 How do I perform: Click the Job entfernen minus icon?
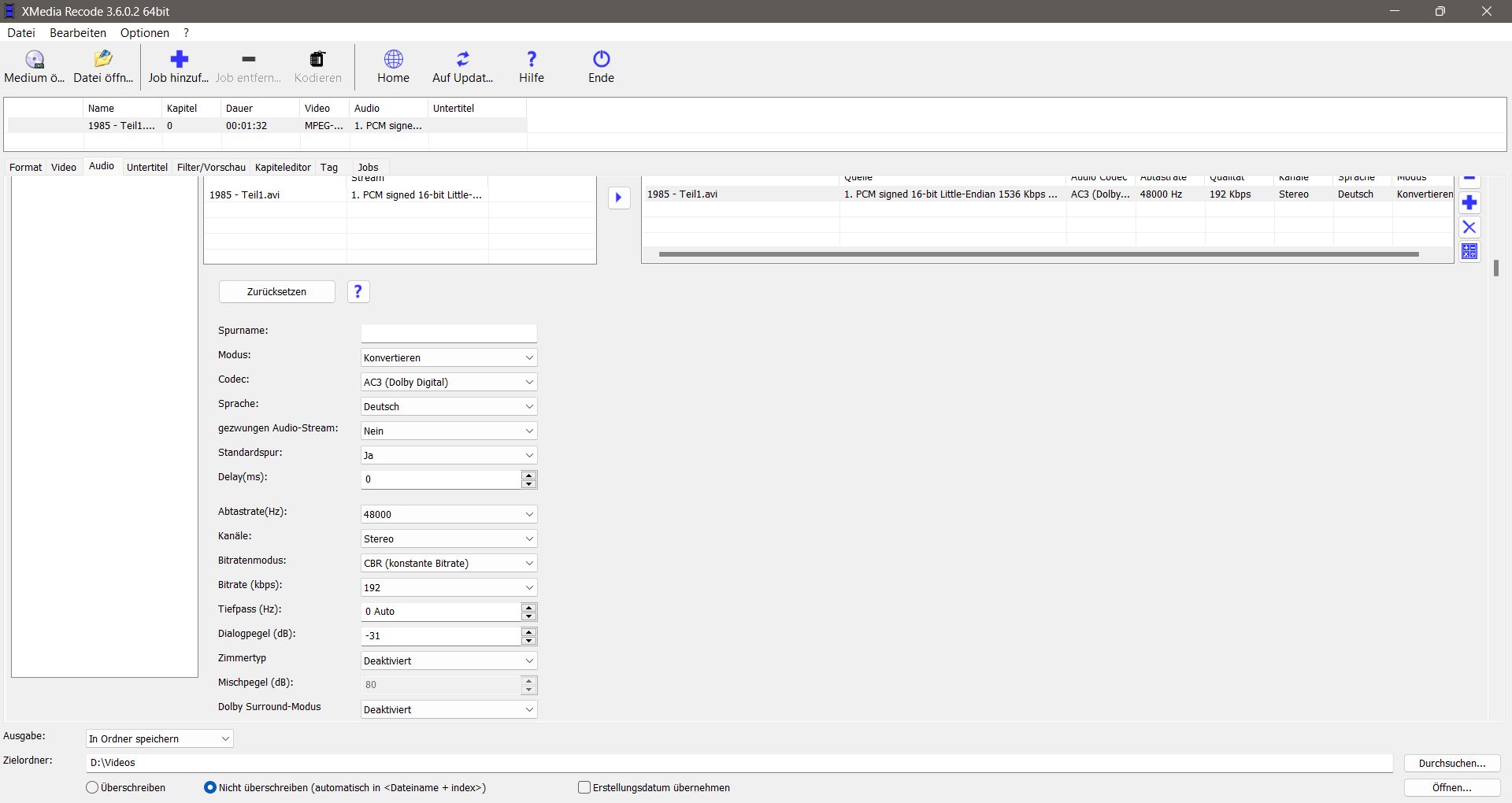(x=248, y=59)
